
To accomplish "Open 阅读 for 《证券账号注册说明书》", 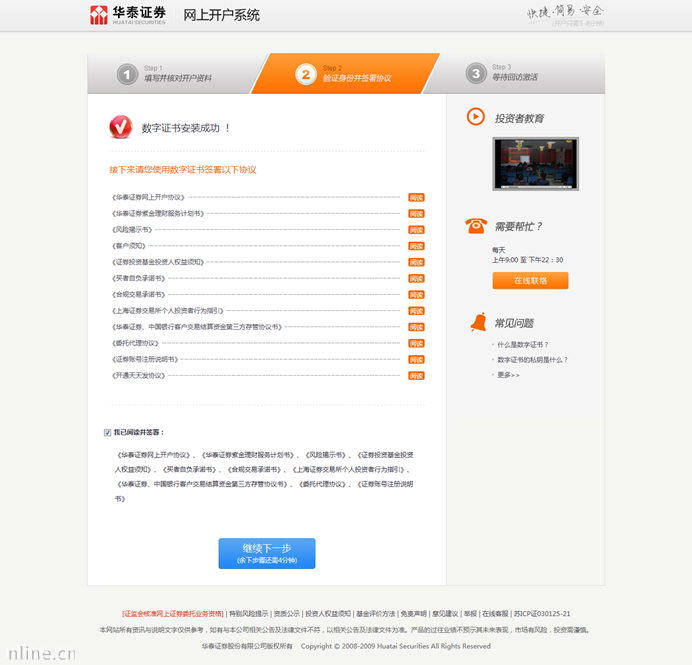I will [416, 360].
